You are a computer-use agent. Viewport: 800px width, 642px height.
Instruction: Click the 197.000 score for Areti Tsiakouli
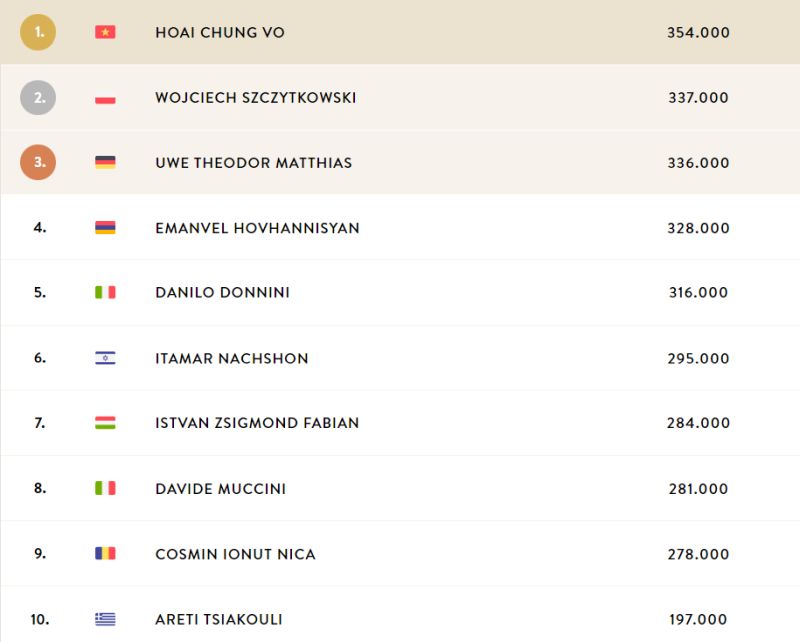tap(698, 620)
